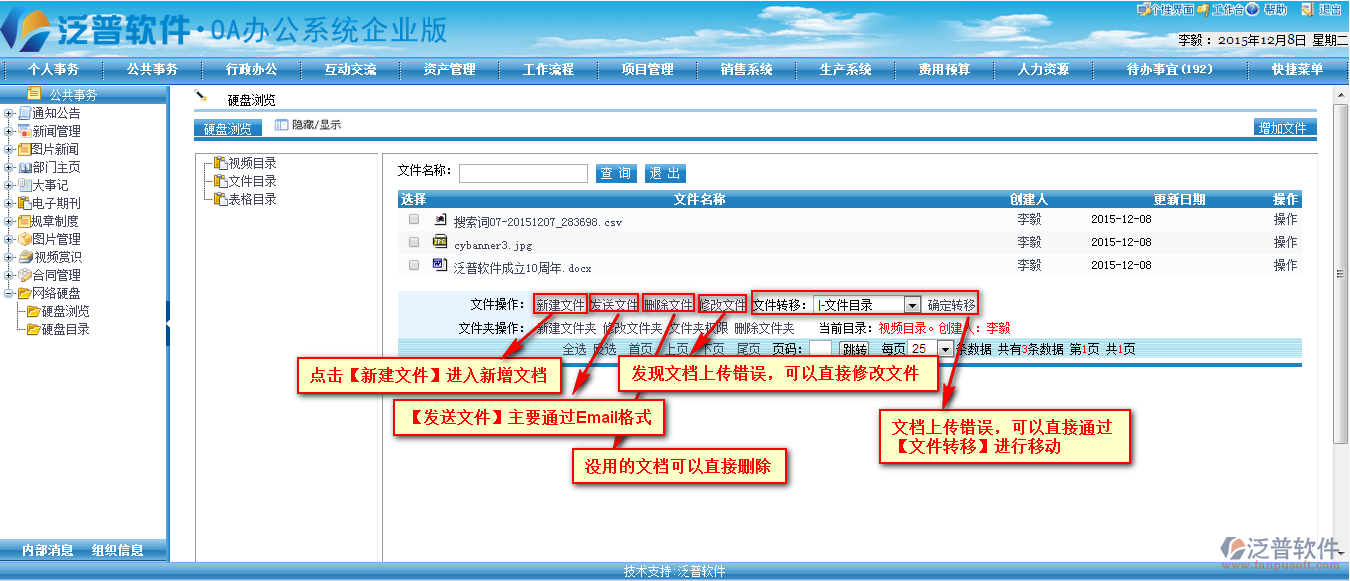Click in the 文件名称 search field
Viewport: 1350px width, 581px height.
(x=523, y=173)
